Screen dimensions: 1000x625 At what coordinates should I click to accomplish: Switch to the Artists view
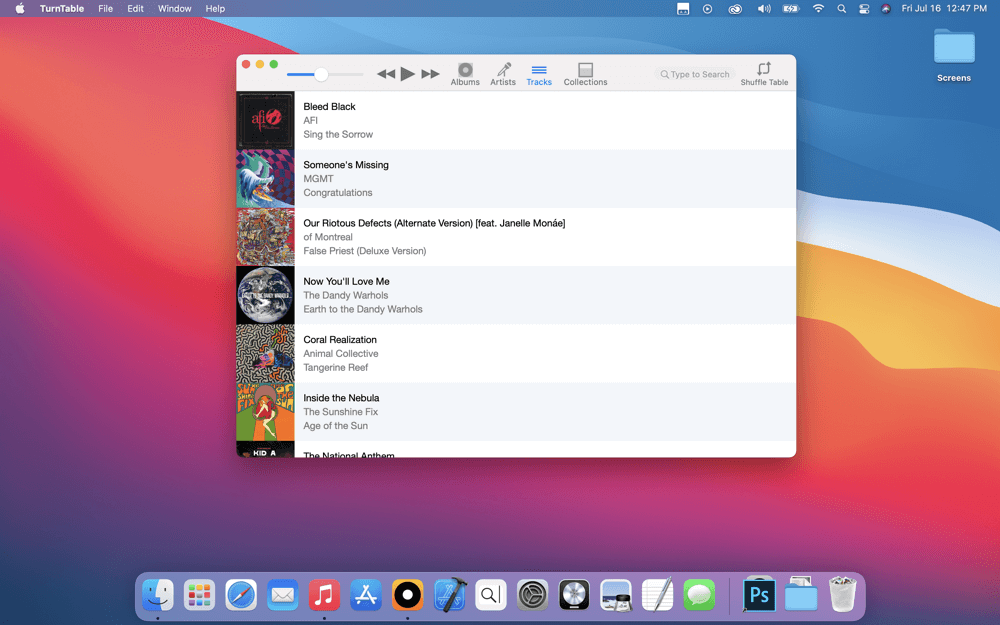(x=503, y=74)
